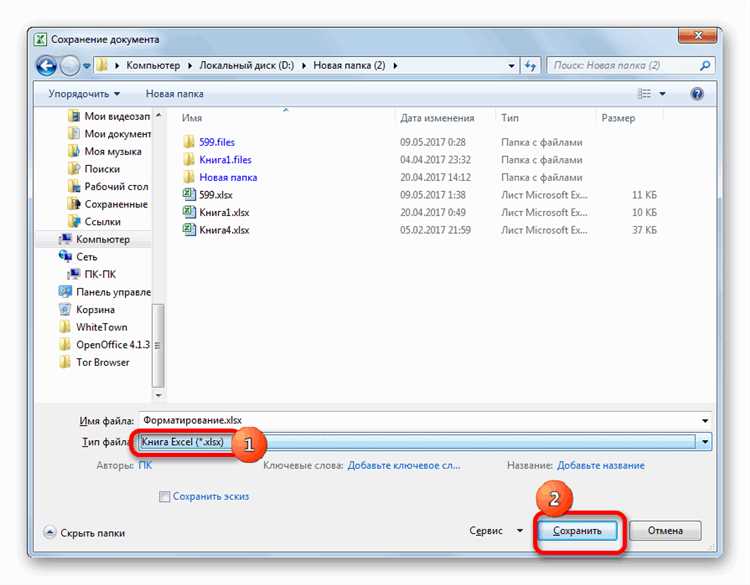The image size is (750, 585).
Task: Click Добавьте ключевое слово field
Action: [404, 465]
